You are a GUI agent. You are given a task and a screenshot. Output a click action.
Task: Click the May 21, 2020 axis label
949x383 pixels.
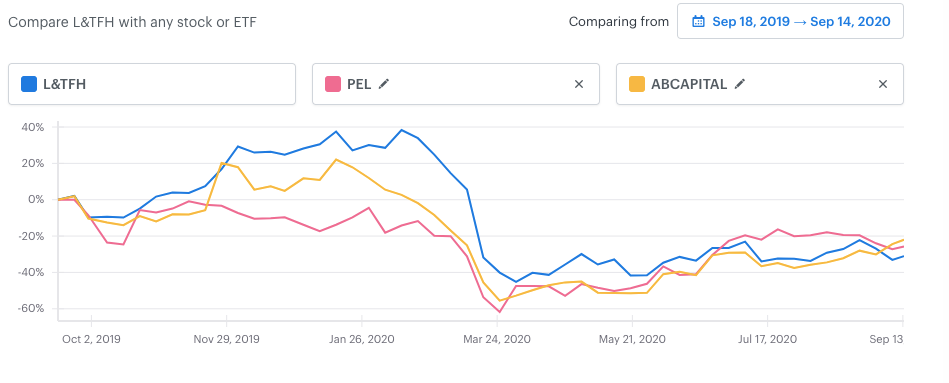(632, 339)
